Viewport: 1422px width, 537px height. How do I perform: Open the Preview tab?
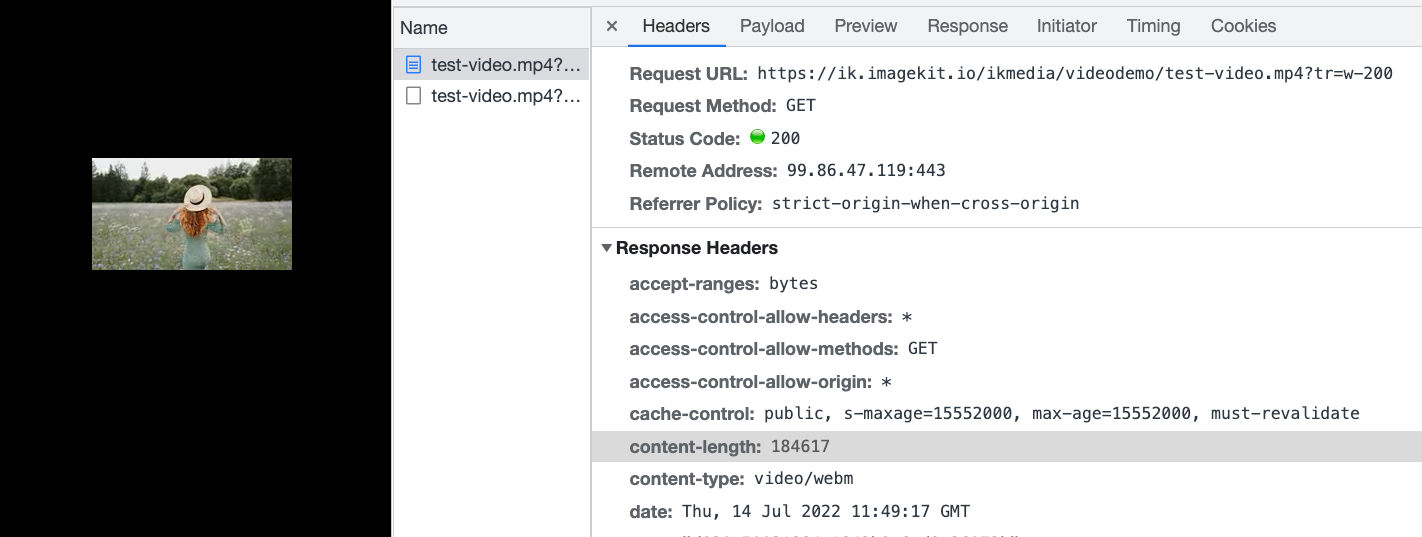866,27
